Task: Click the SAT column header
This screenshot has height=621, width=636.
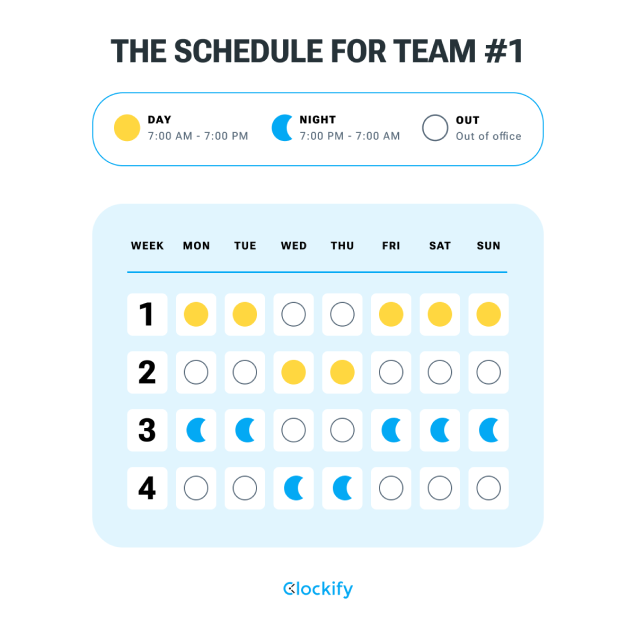Action: 440,246
